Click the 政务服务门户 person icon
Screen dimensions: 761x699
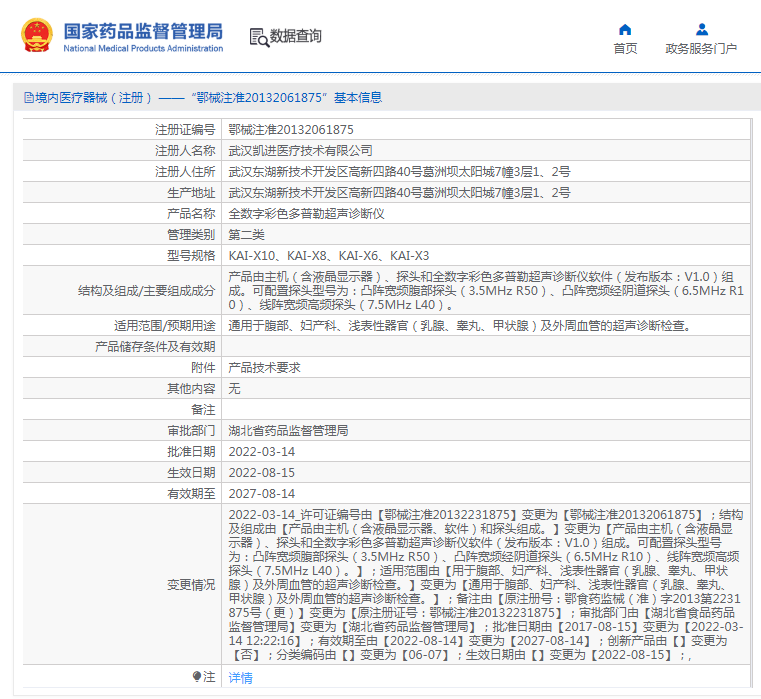(701, 29)
